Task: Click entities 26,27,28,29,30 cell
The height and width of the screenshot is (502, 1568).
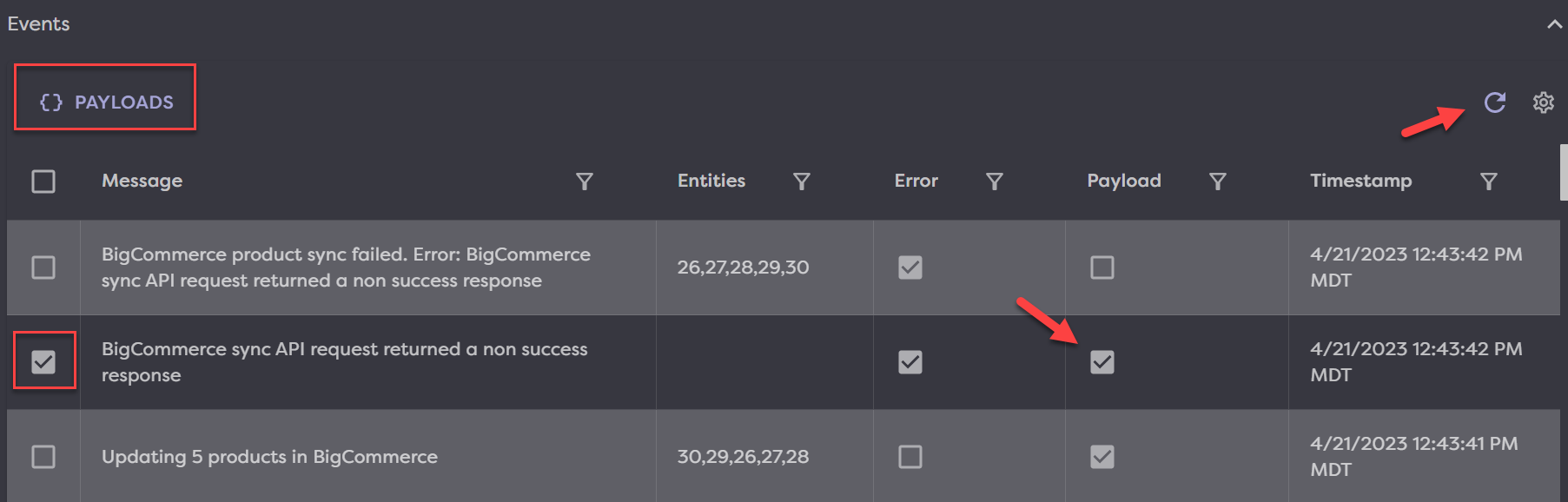Action: click(x=743, y=268)
